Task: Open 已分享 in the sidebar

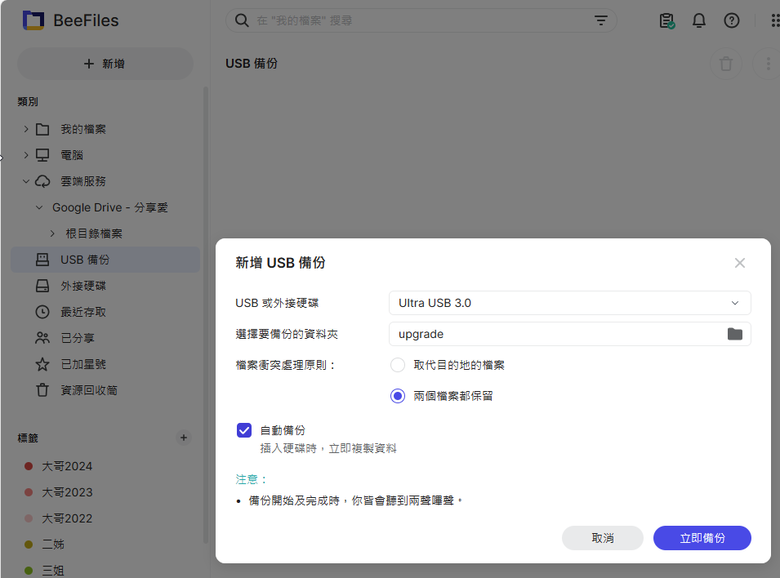Action: [x=77, y=338]
